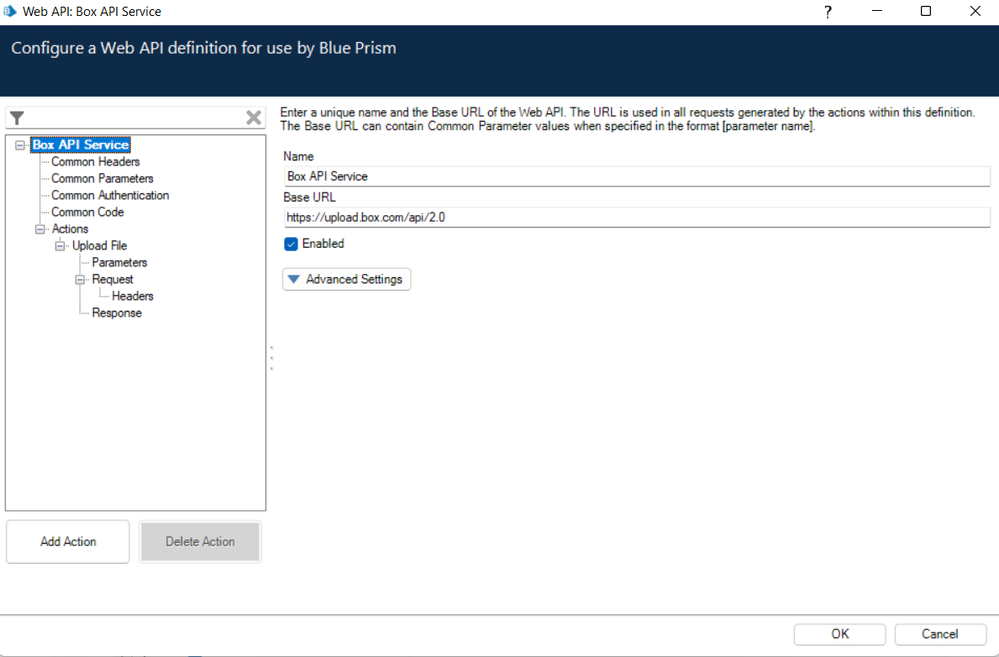Collapse the Actions tree node
999x657 pixels.
tap(40, 229)
